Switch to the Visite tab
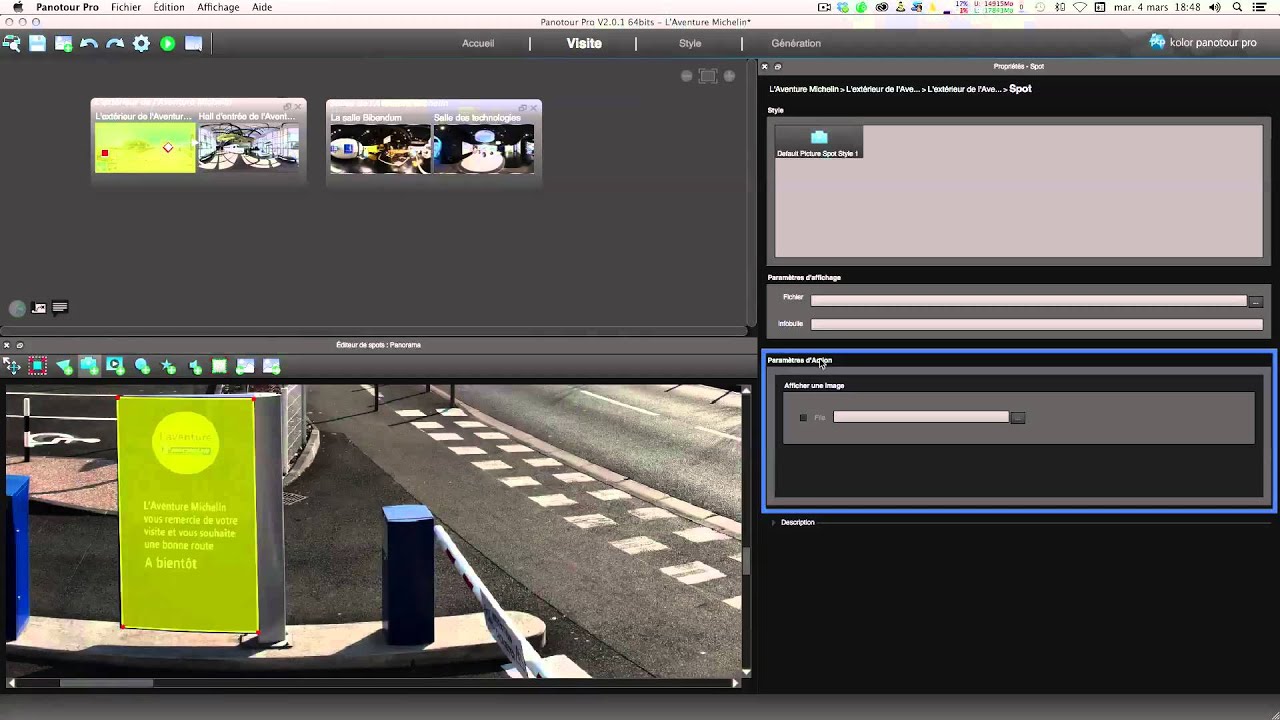1280x720 pixels. 584,43
